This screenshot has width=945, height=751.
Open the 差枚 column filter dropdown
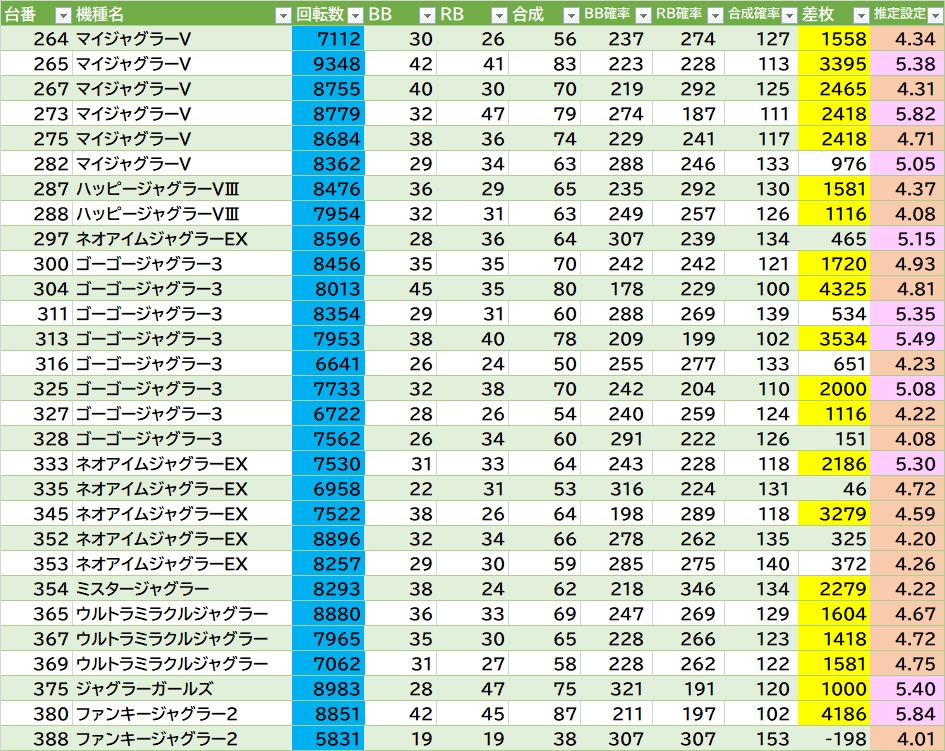pos(859,15)
